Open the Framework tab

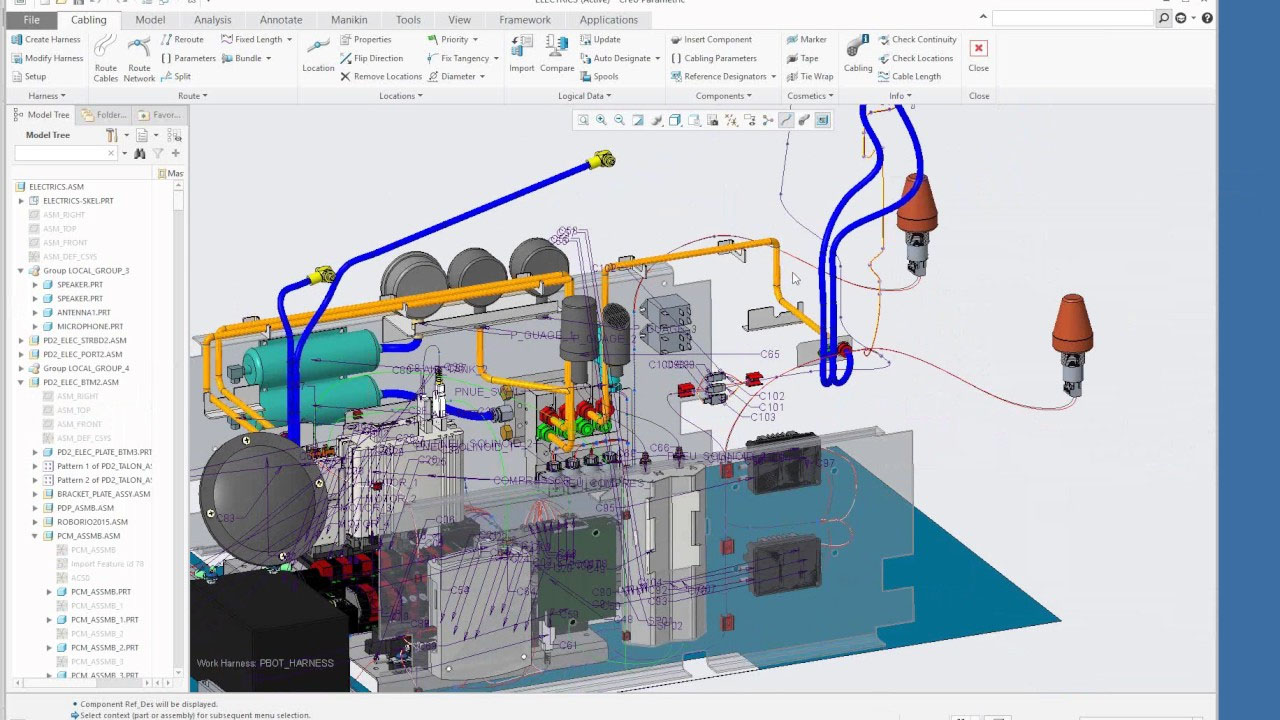coord(525,19)
